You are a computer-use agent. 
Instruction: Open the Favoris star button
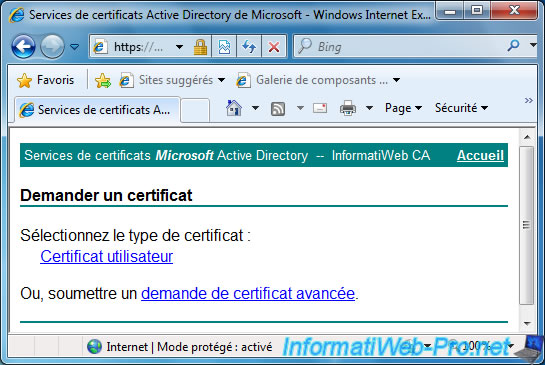pyautogui.click(x=46, y=80)
